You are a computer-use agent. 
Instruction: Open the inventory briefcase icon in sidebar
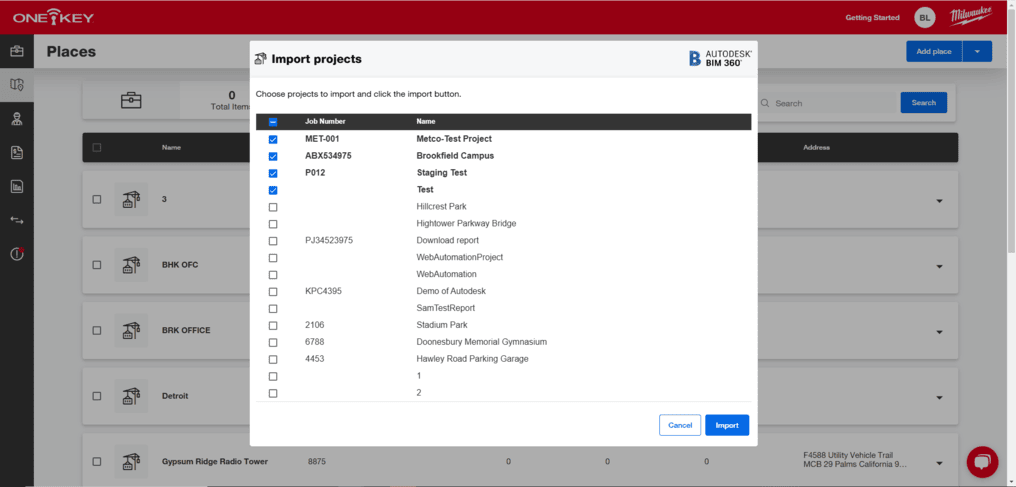[17, 51]
